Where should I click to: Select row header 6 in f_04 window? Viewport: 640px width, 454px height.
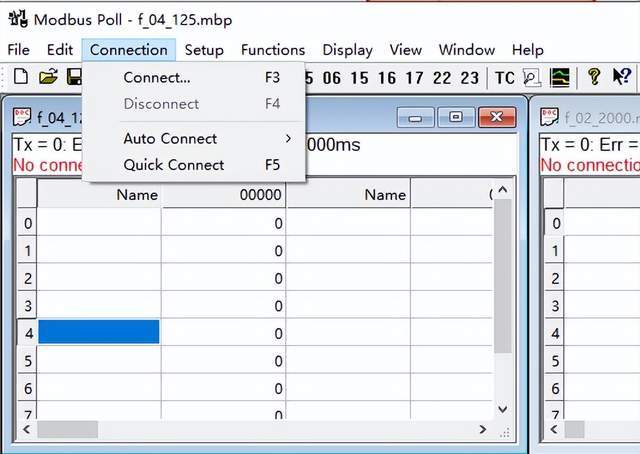point(27,388)
